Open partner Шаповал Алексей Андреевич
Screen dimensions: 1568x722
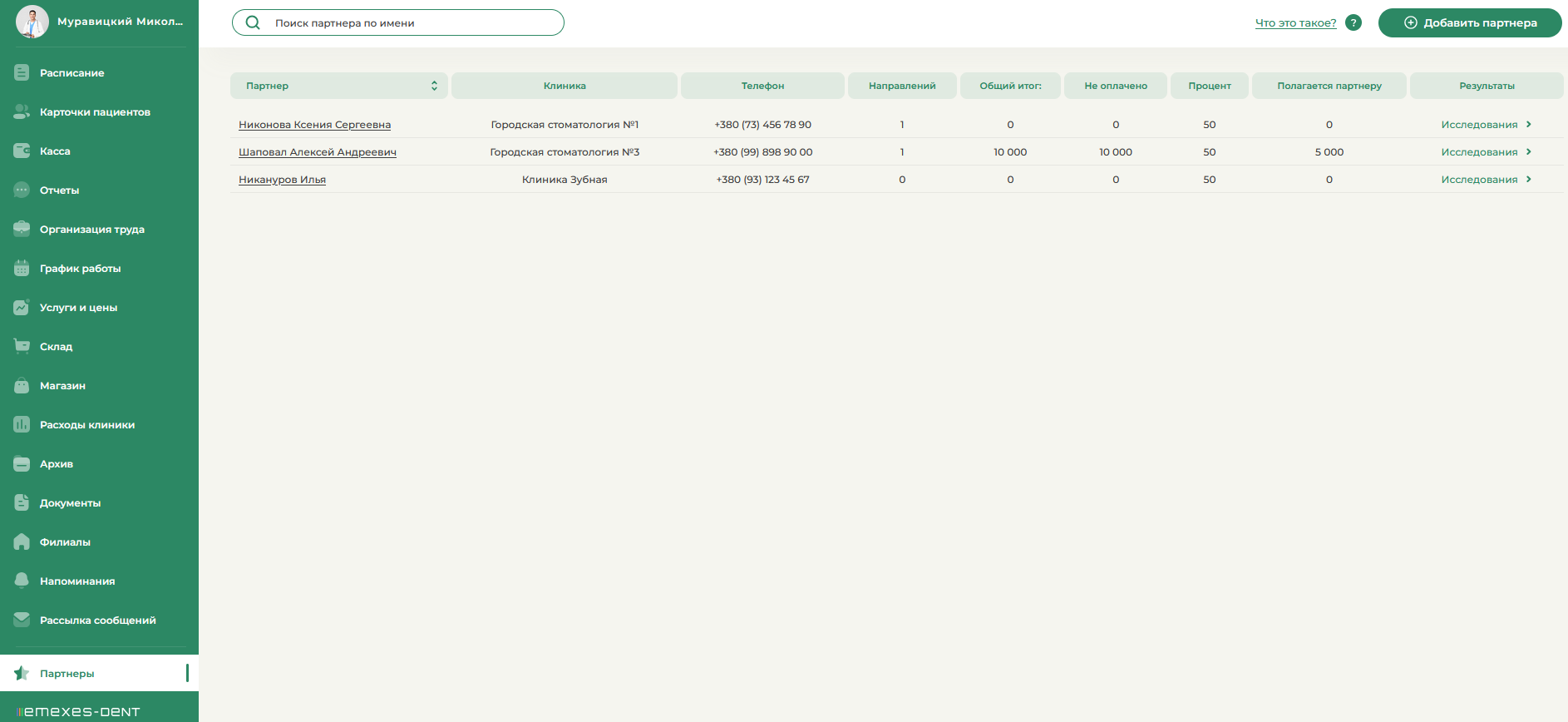point(318,152)
